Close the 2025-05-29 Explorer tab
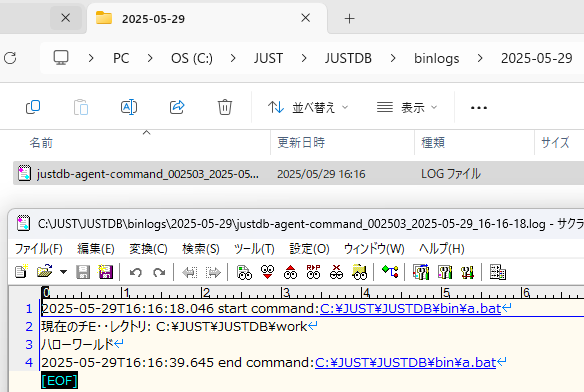The width and height of the screenshot is (584, 392). [305, 18]
